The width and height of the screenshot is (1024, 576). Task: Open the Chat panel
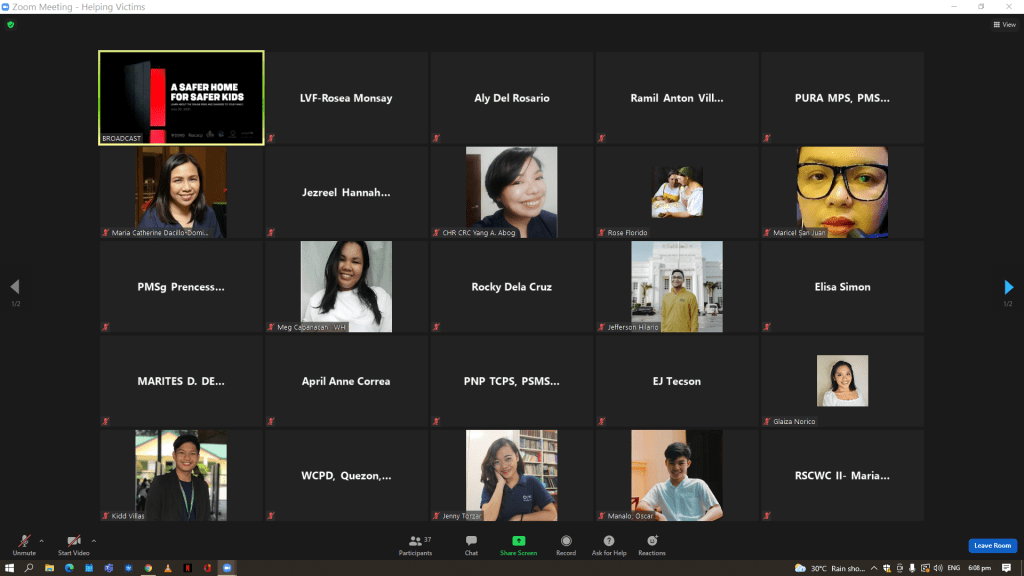[471, 544]
